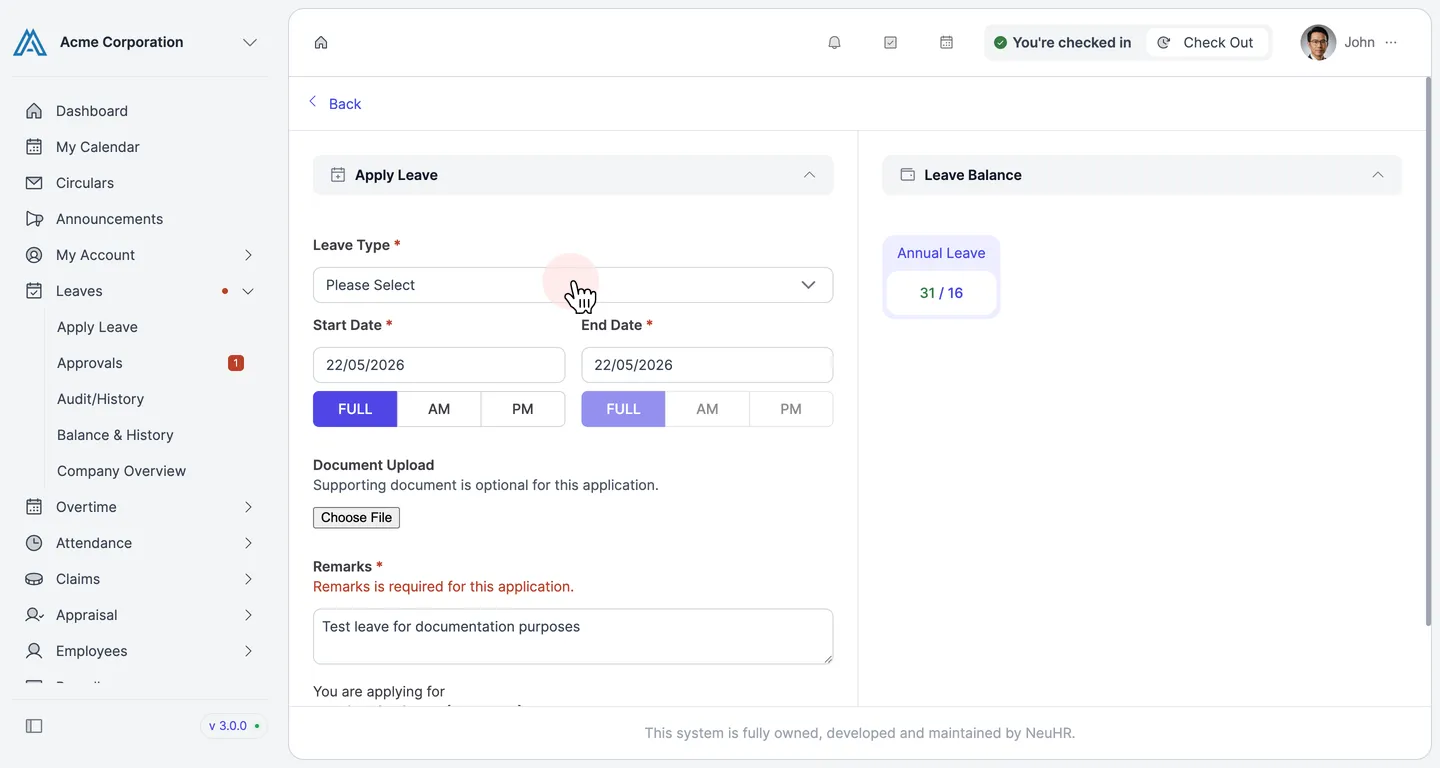Screen dimensions: 1440x768
Task: Click the Check Out button
Action: click(1206, 42)
